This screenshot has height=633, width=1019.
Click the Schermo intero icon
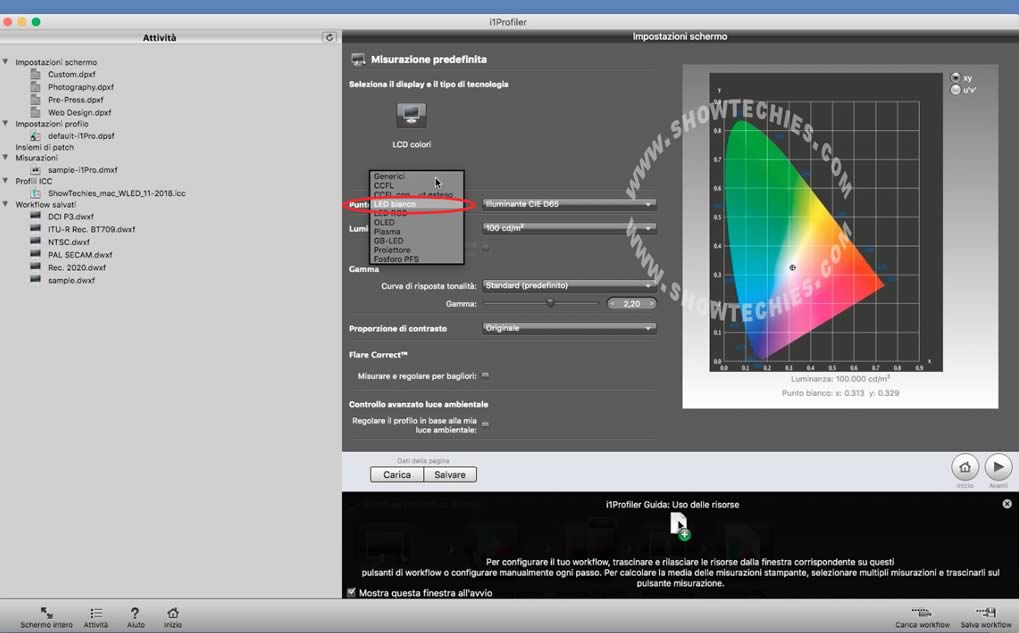[x=46, y=612]
